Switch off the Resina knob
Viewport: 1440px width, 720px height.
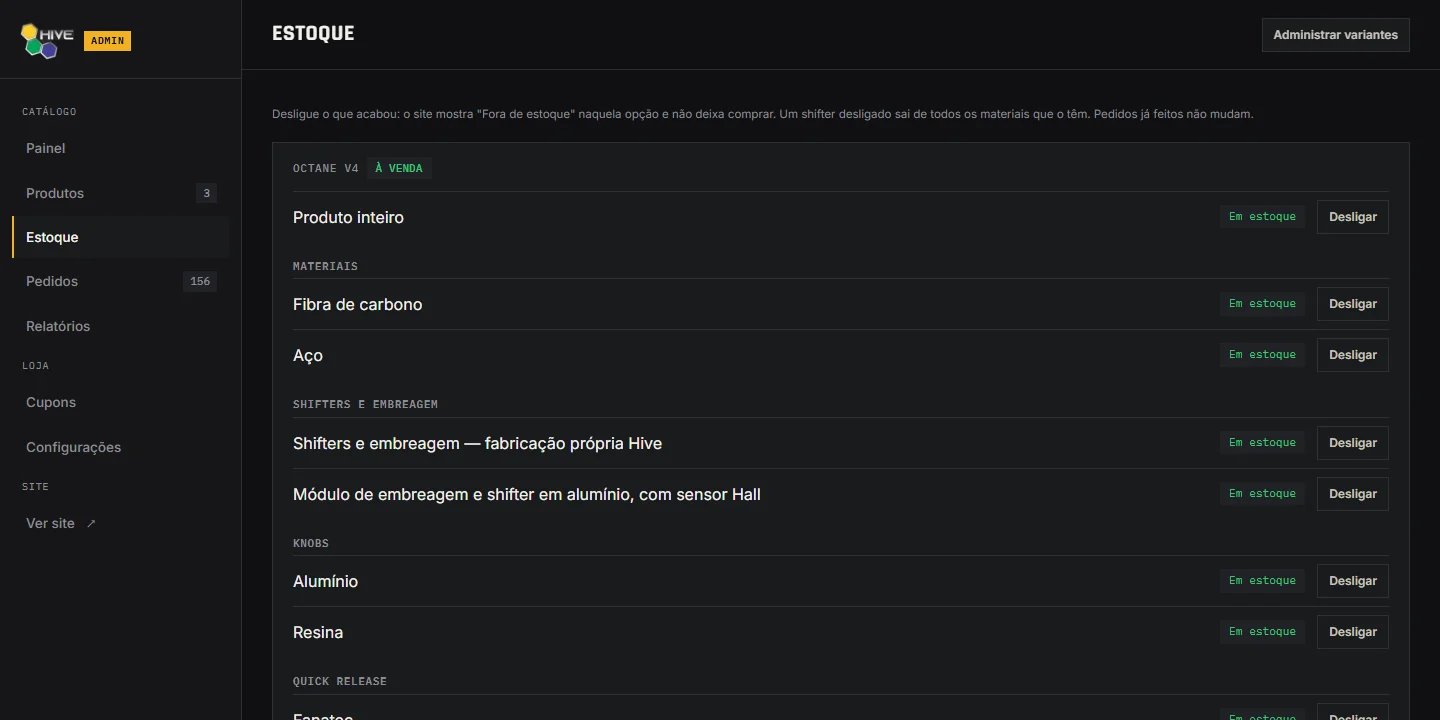(1352, 632)
